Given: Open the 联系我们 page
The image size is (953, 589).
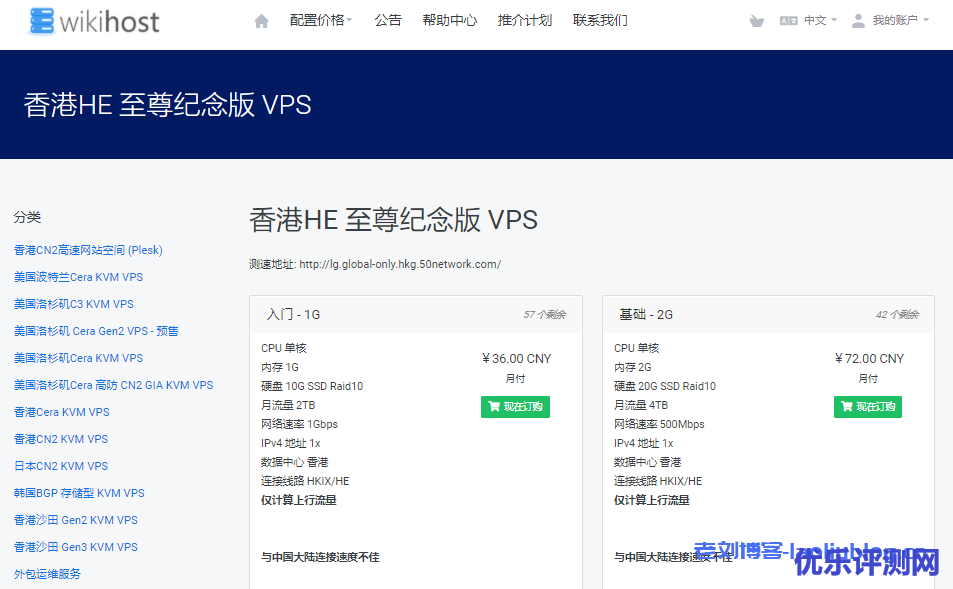Looking at the screenshot, I should click(600, 21).
